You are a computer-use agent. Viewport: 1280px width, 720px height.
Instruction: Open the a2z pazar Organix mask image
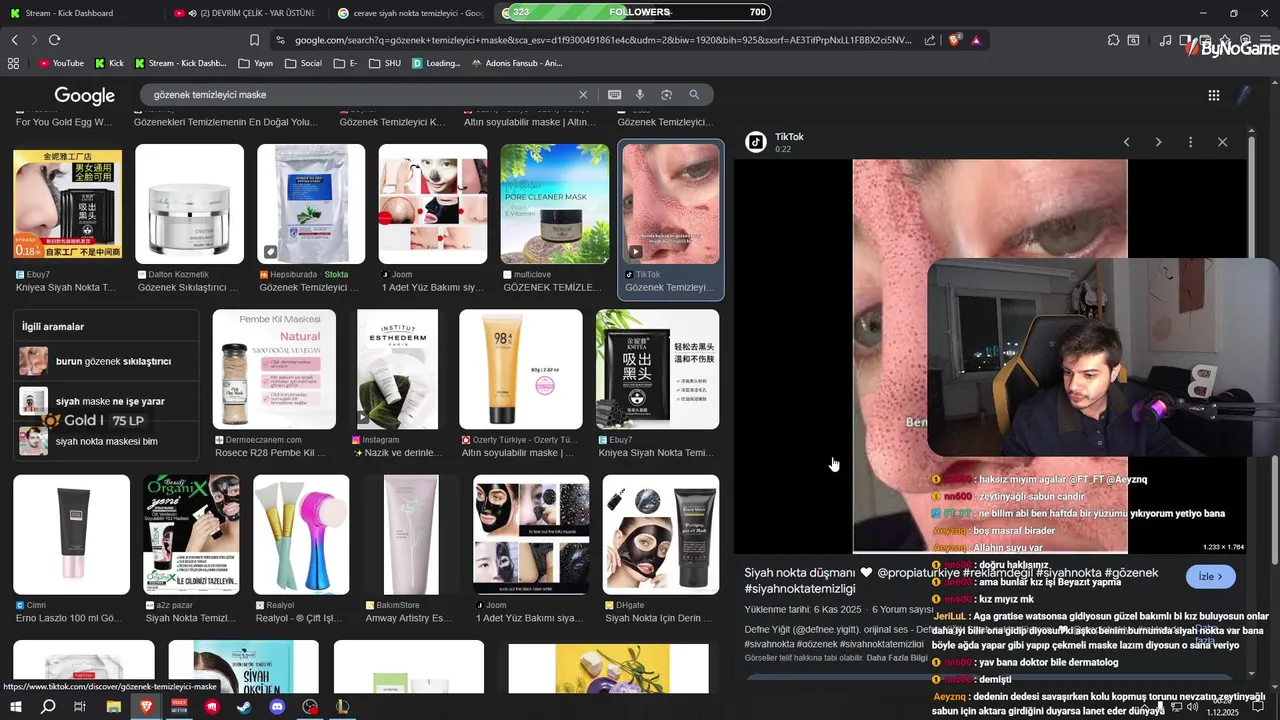[x=191, y=534]
